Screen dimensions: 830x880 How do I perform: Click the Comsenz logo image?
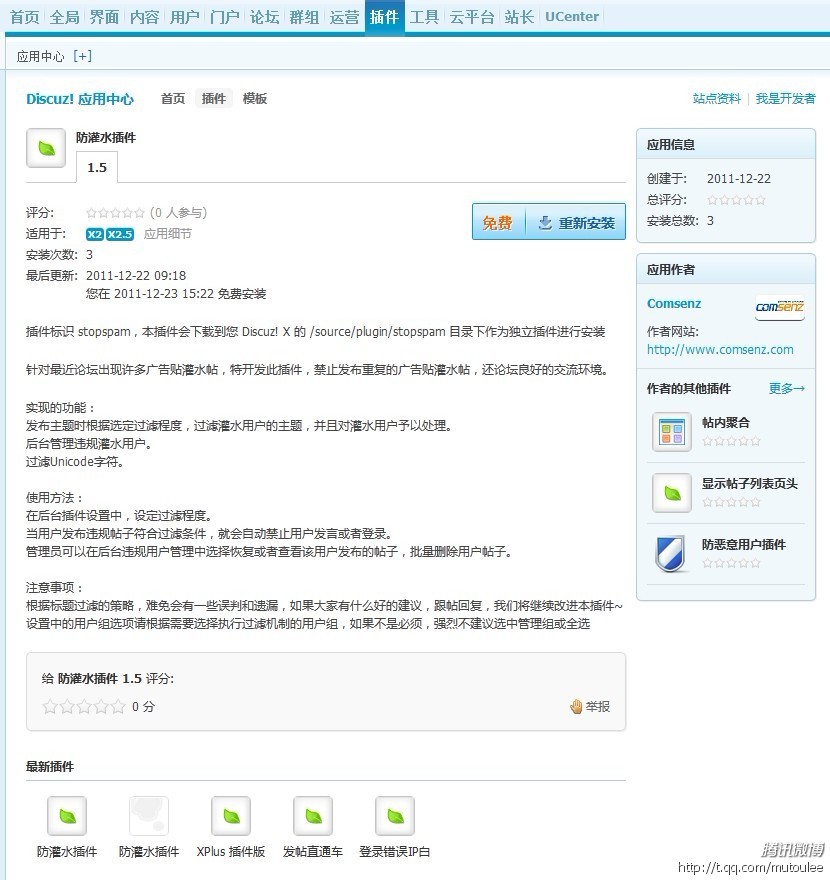[779, 307]
